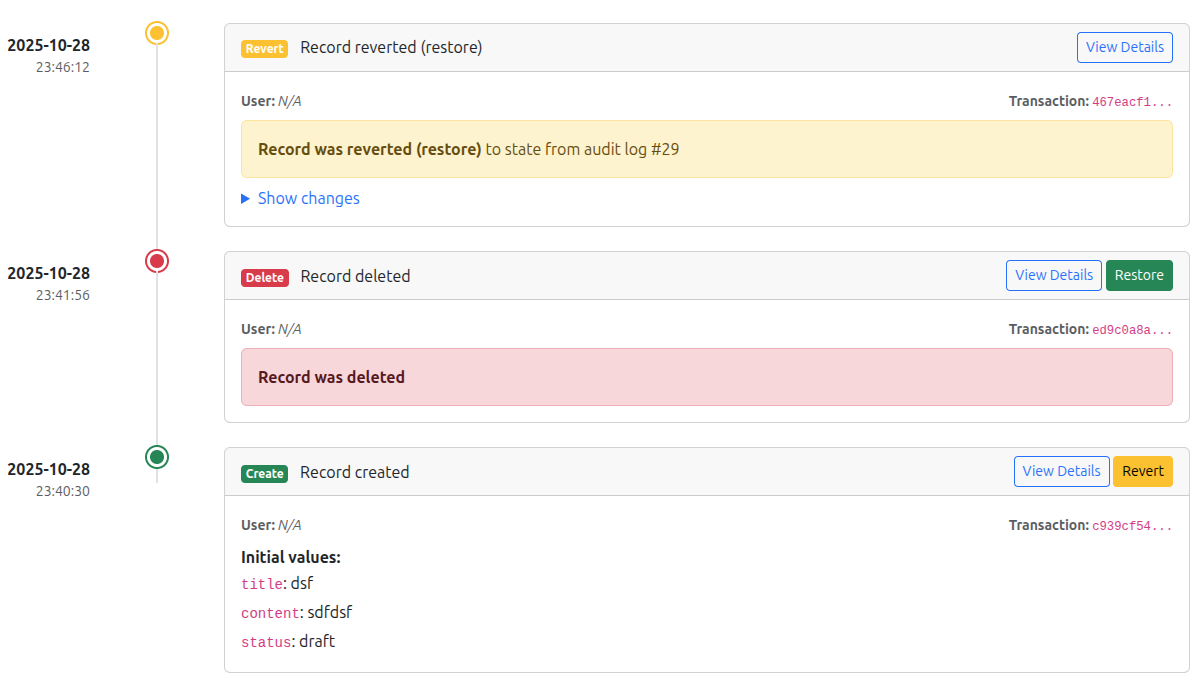Image resolution: width=1200 pixels, height=685 pixels.
Task: Open View Details for the created record
Action: tap(1061, 471)
